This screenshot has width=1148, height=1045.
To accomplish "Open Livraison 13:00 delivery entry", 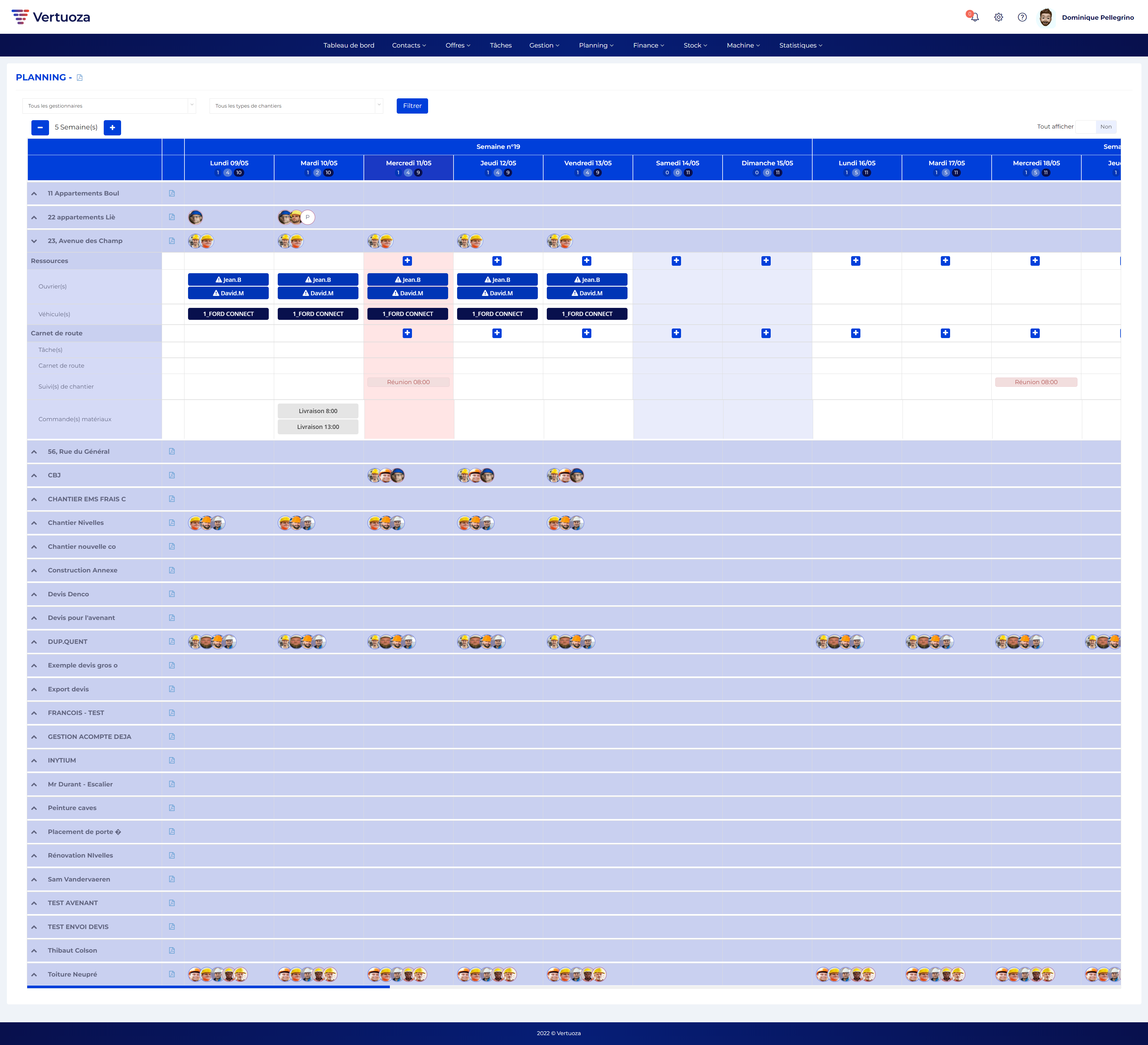I will click(318, 427).
